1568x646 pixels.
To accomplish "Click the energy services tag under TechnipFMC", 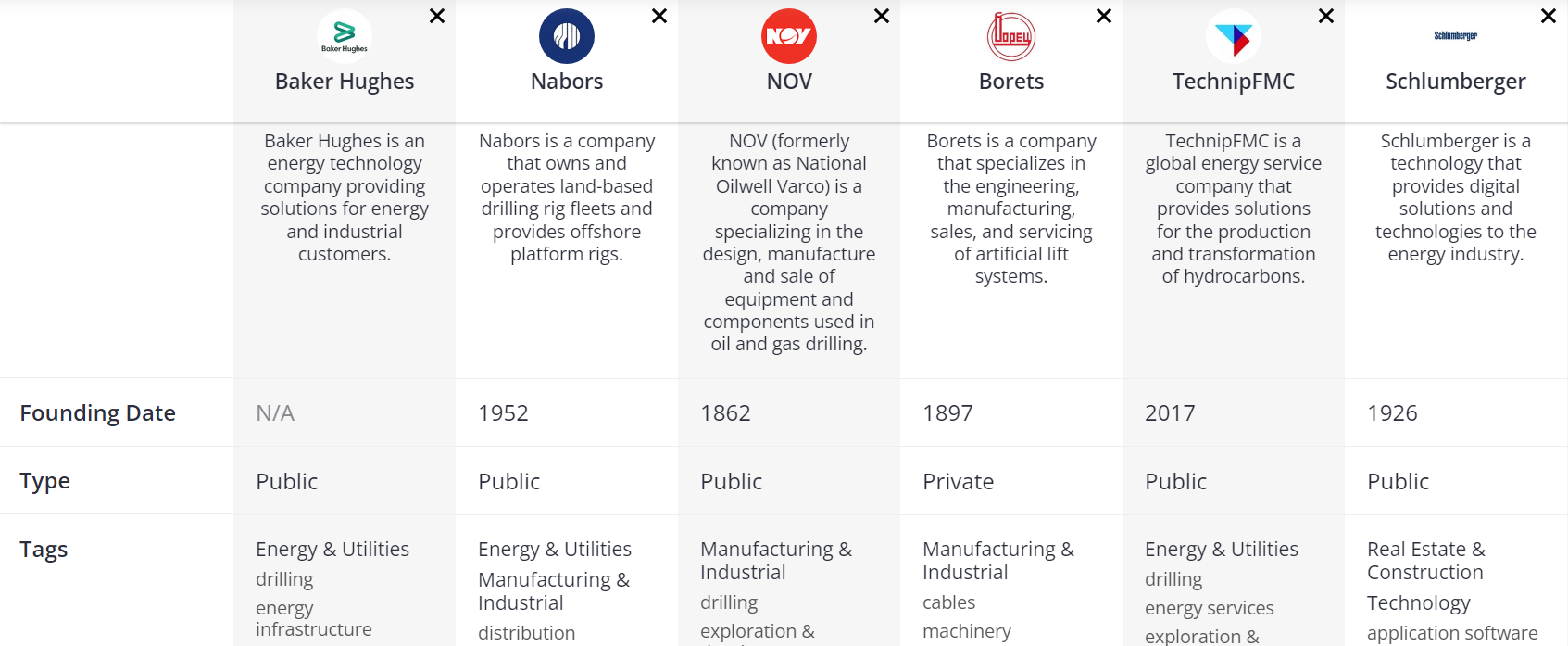I will click(x=1210, y=608).
